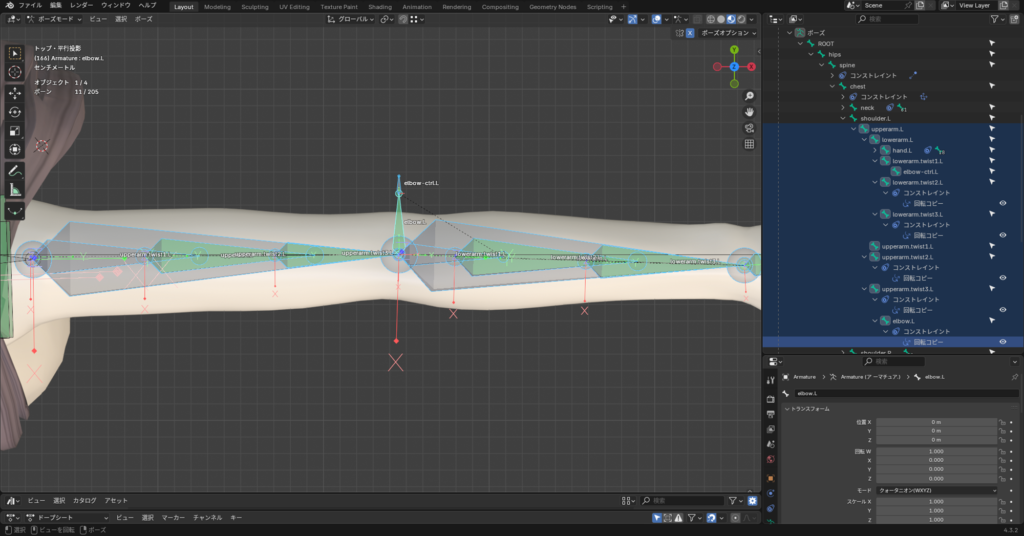Click the 選択 menu in the viewport header

(121, 19)
